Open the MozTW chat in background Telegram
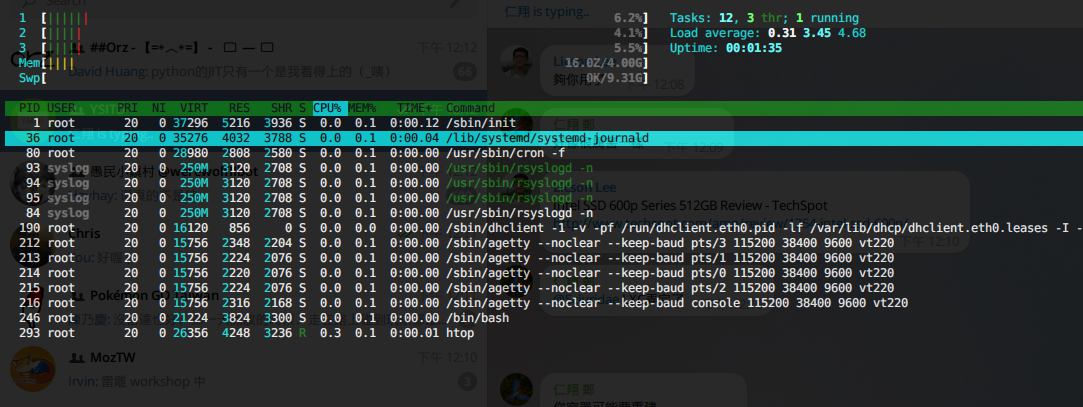The height and width of the screenshot is (407, 1083). coord(243,369)
